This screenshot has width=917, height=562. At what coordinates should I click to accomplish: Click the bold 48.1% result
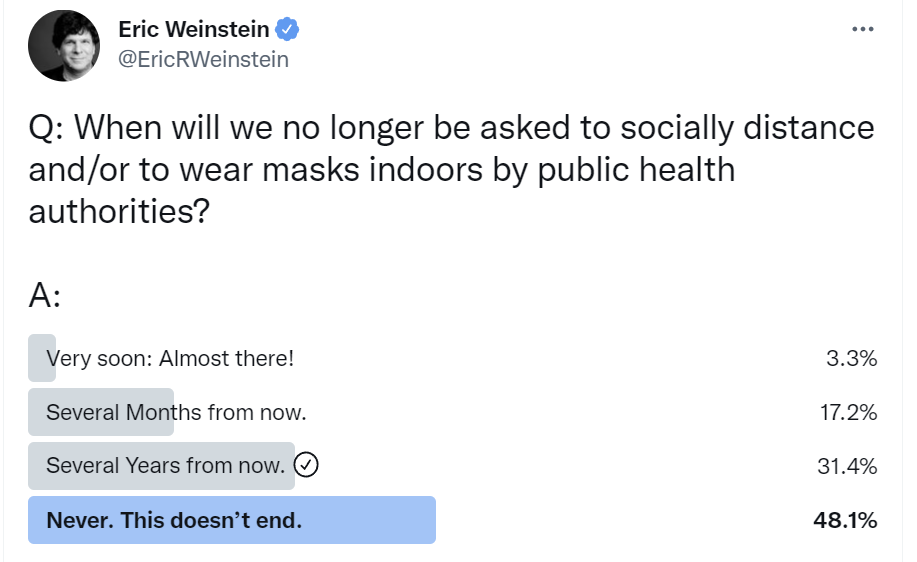(x=846, y=520)
